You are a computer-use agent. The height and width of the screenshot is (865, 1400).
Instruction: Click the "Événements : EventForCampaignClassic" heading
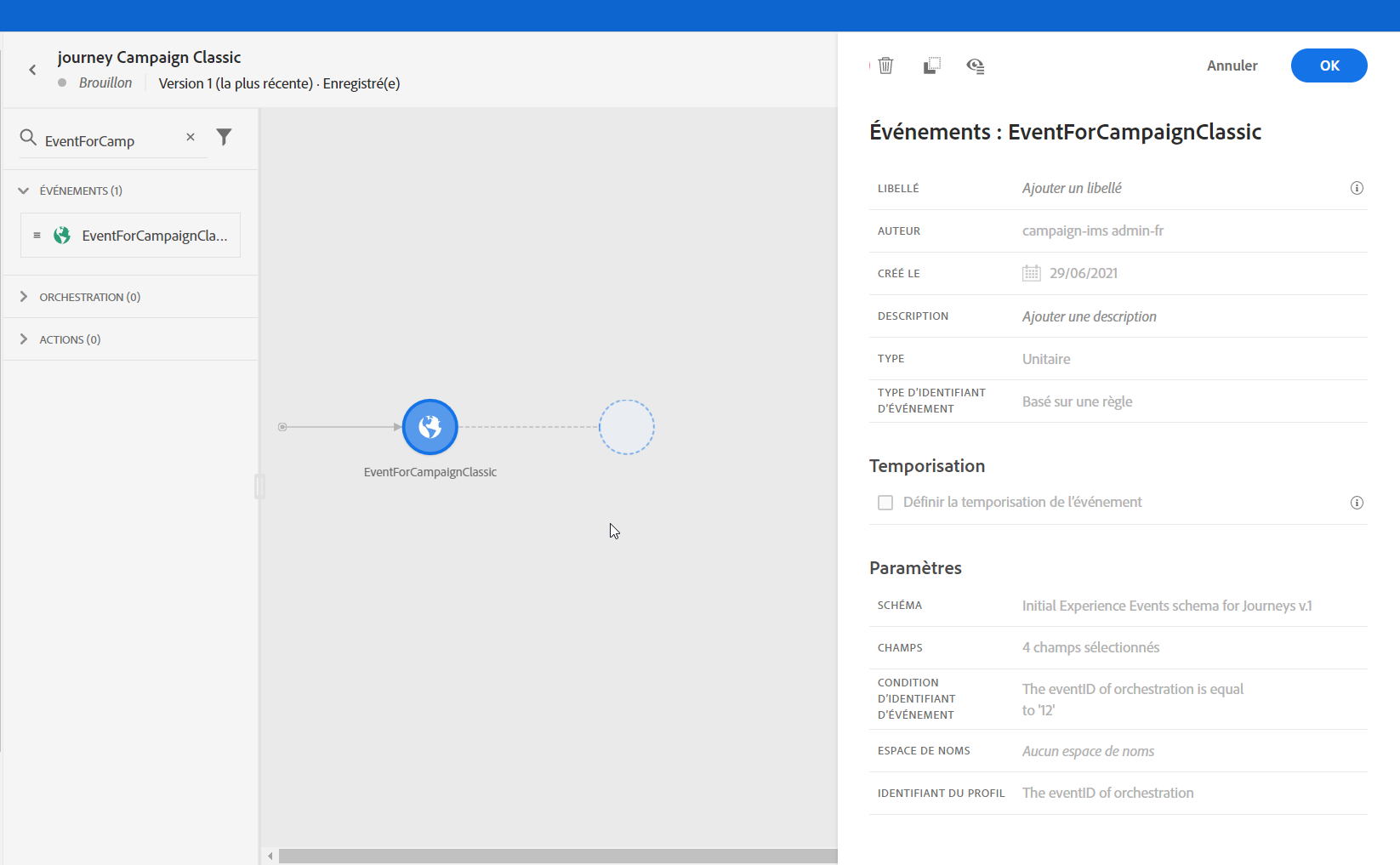click(x=1065, y=132)
